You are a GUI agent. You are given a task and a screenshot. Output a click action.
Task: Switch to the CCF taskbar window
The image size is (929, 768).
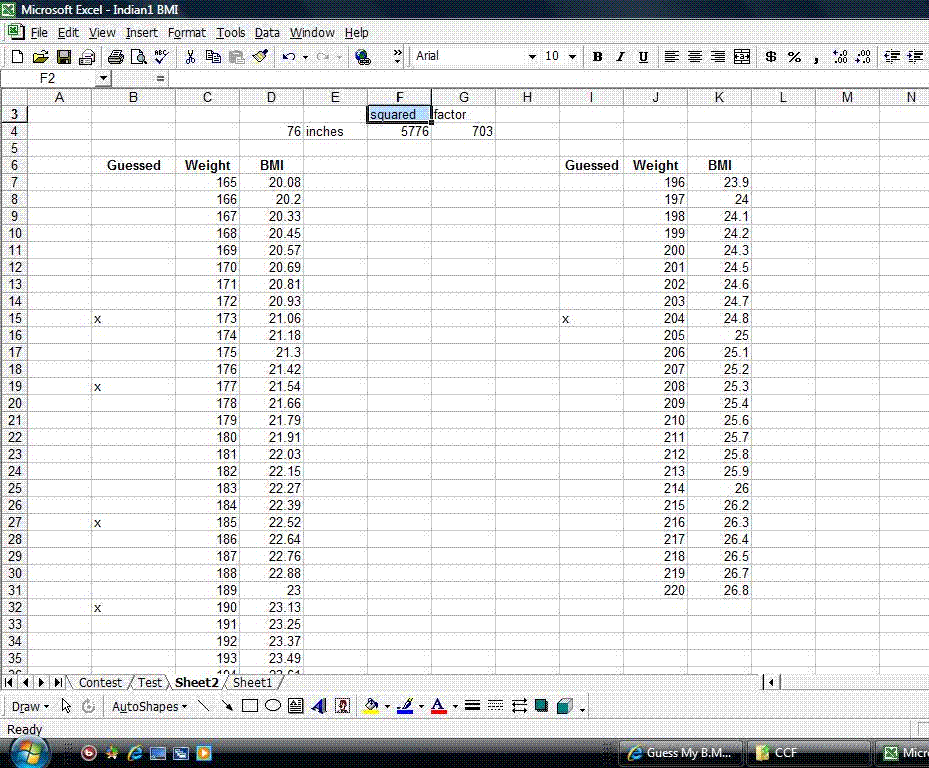(x=809, y=753)
